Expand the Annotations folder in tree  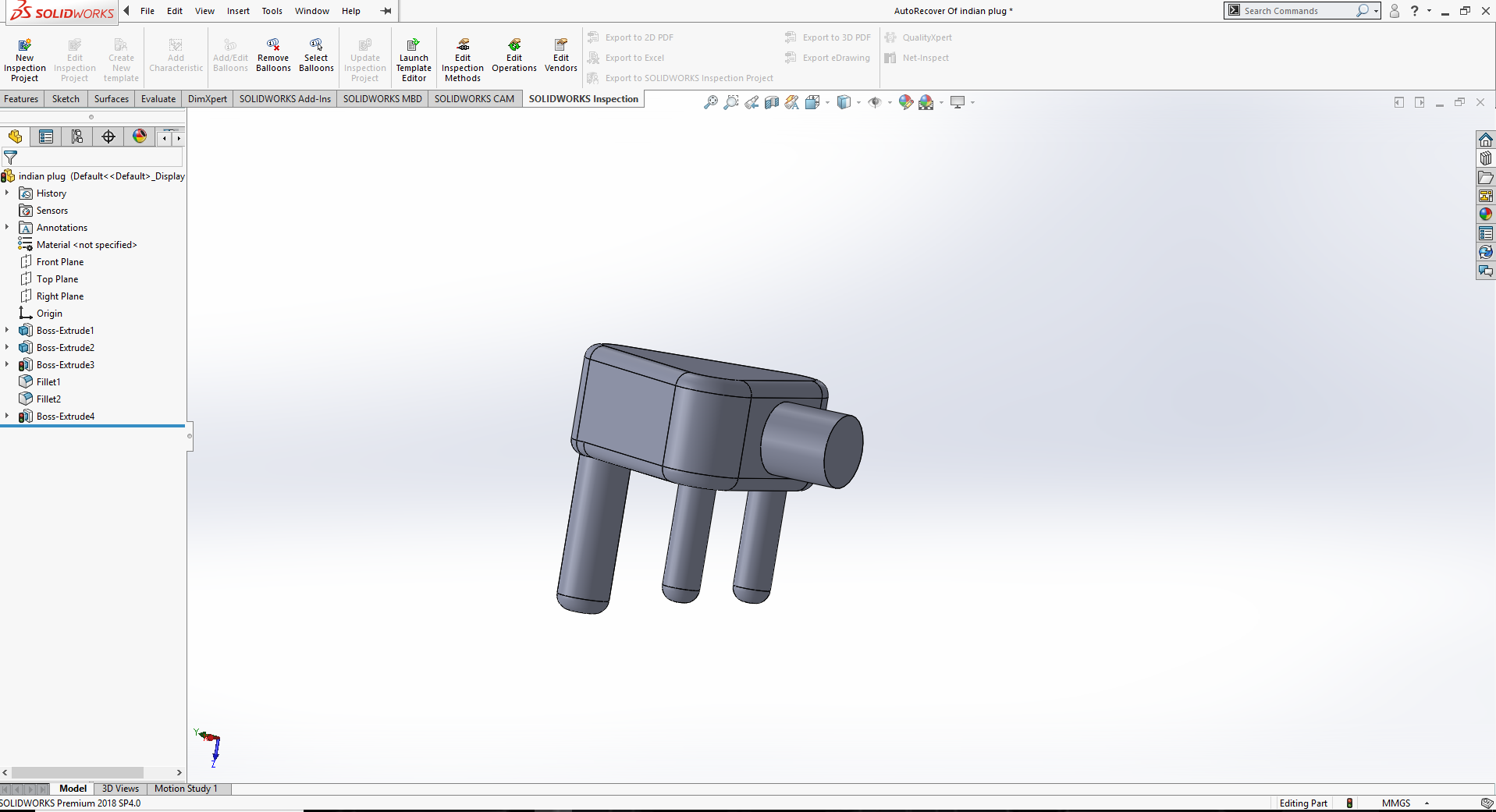point(7,228)
